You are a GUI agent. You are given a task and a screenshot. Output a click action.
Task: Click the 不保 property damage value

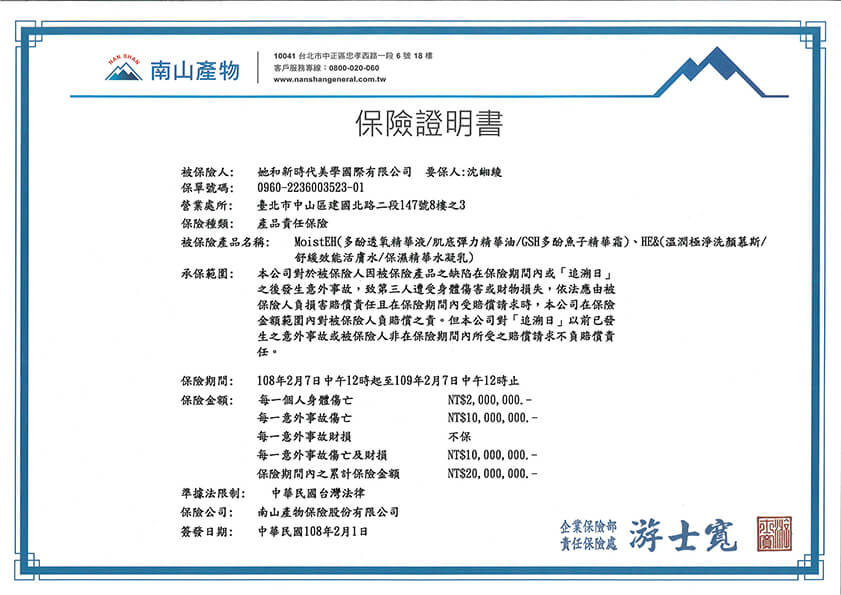coord(459,437)
